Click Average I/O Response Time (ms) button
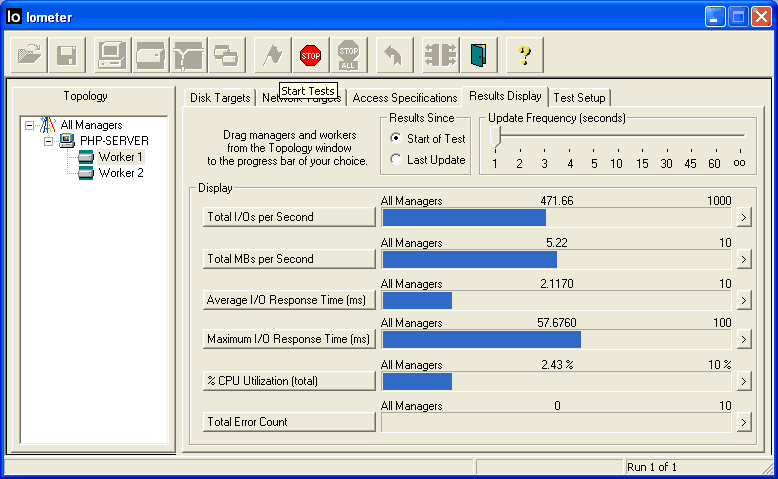778x479 pixels. coord(289,300)
